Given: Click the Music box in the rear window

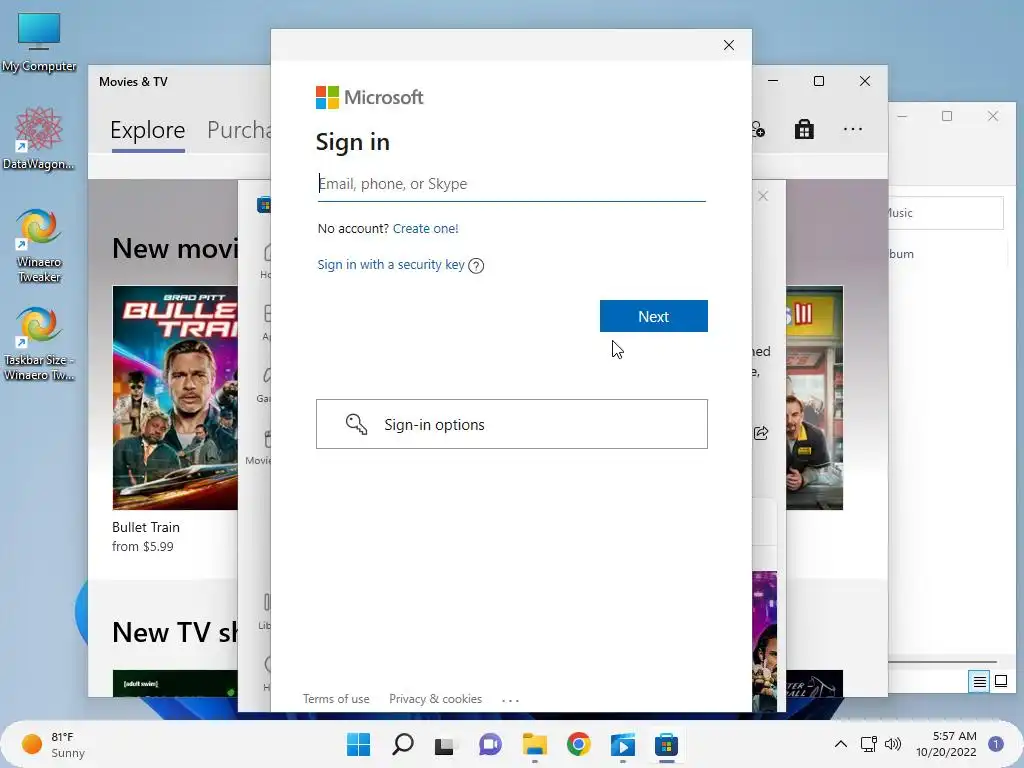Looking at the screenshot, I should [x=946, y=213].
